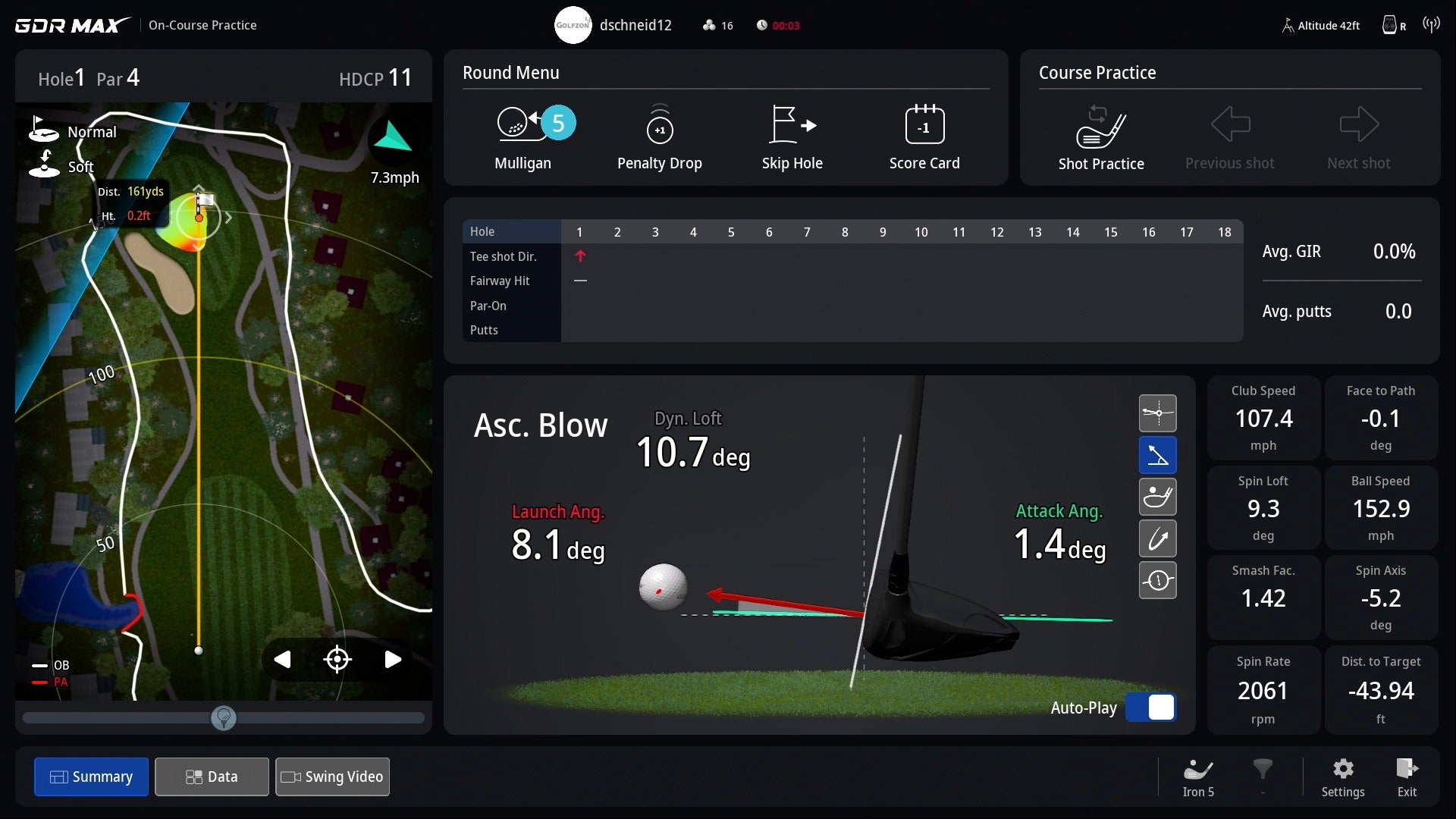Switch to the Data tab
Image resolution: width=1456 pixels, height=819 pixels.
(211, 777)
